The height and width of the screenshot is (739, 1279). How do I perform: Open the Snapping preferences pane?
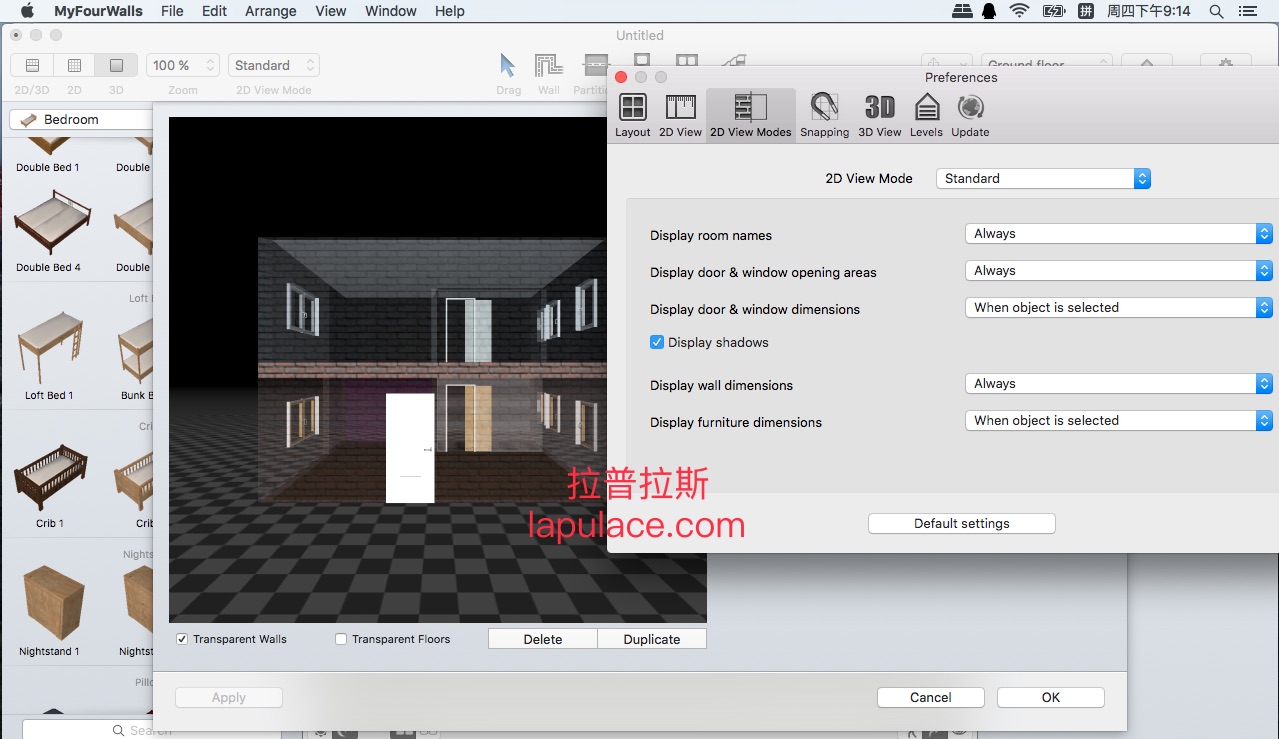pyautogui.click(x=824, y=115)
